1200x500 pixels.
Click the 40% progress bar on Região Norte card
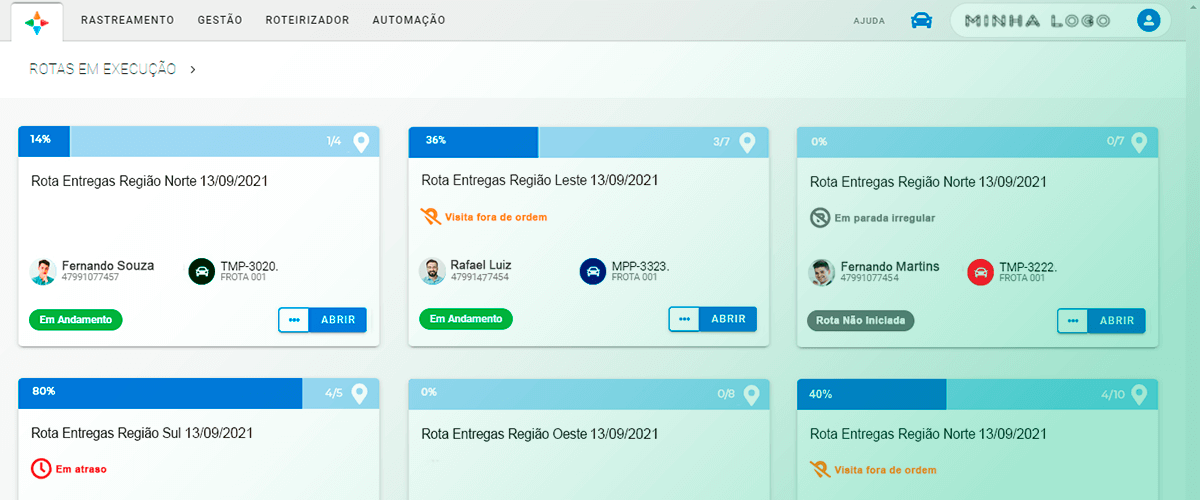(x=871, y=394)
